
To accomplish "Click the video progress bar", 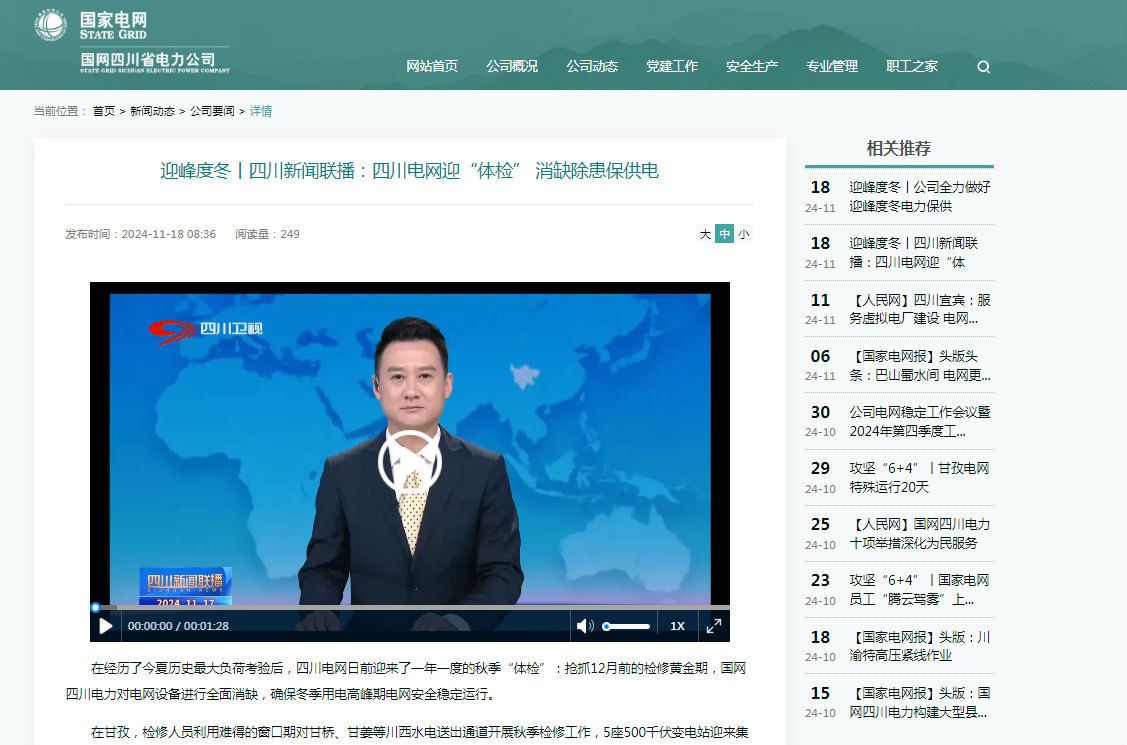I will (x=410, y=607).
